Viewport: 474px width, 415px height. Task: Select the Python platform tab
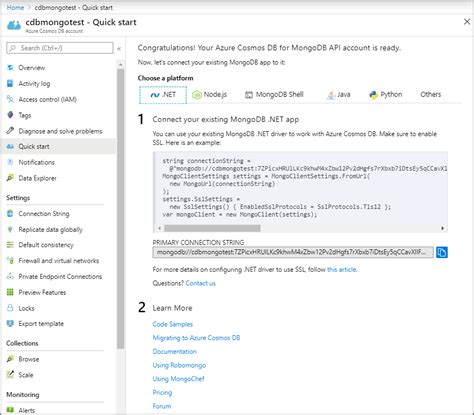[386, 95]
